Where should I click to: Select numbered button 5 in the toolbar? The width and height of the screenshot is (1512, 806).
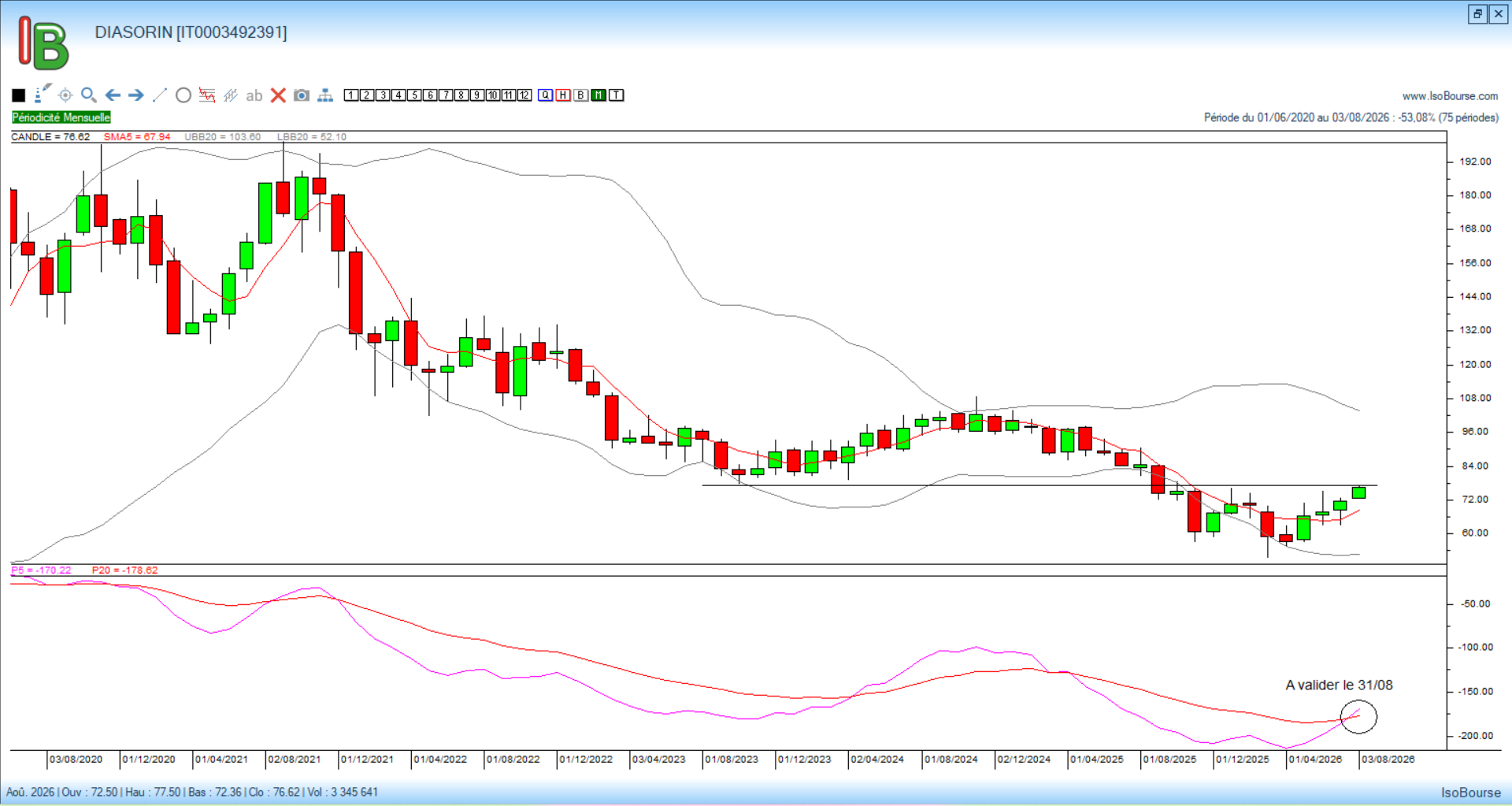coord(414,95)
